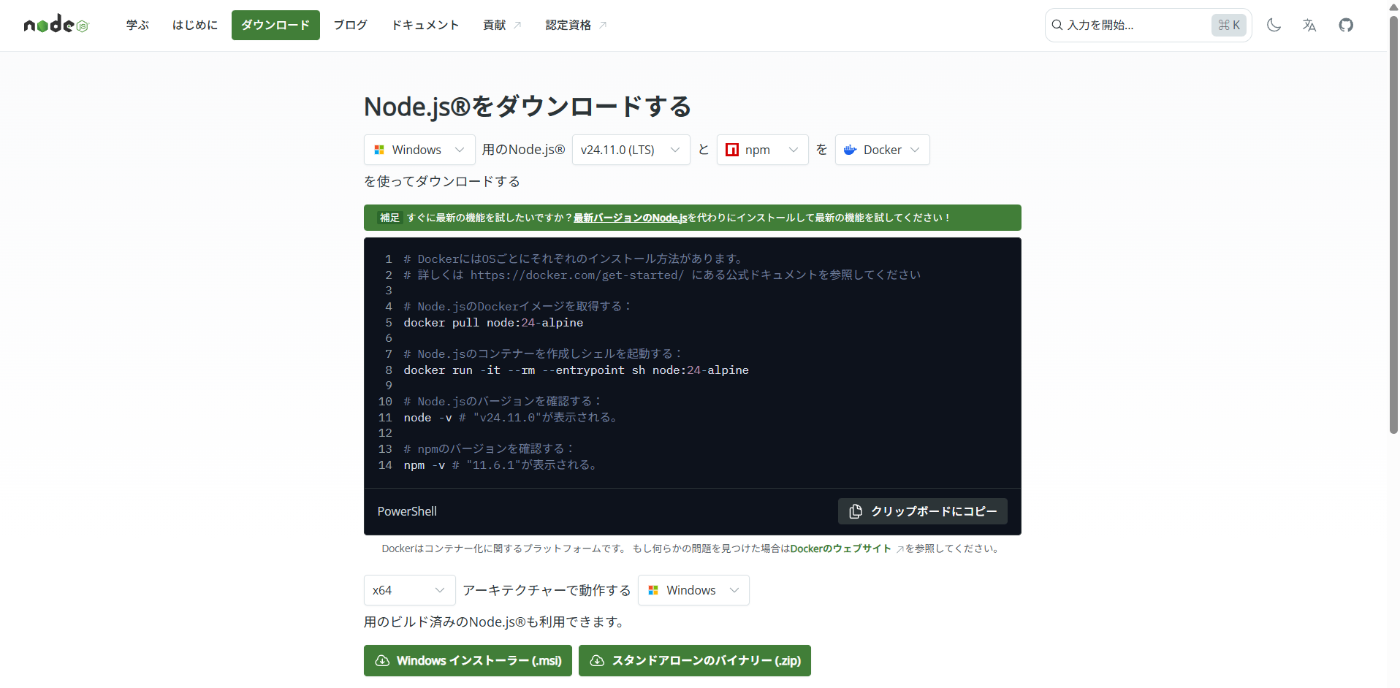Viewport: 1400px width, 688px height.
Task: Click the Node.js logo in header
Action: point(56,25)
